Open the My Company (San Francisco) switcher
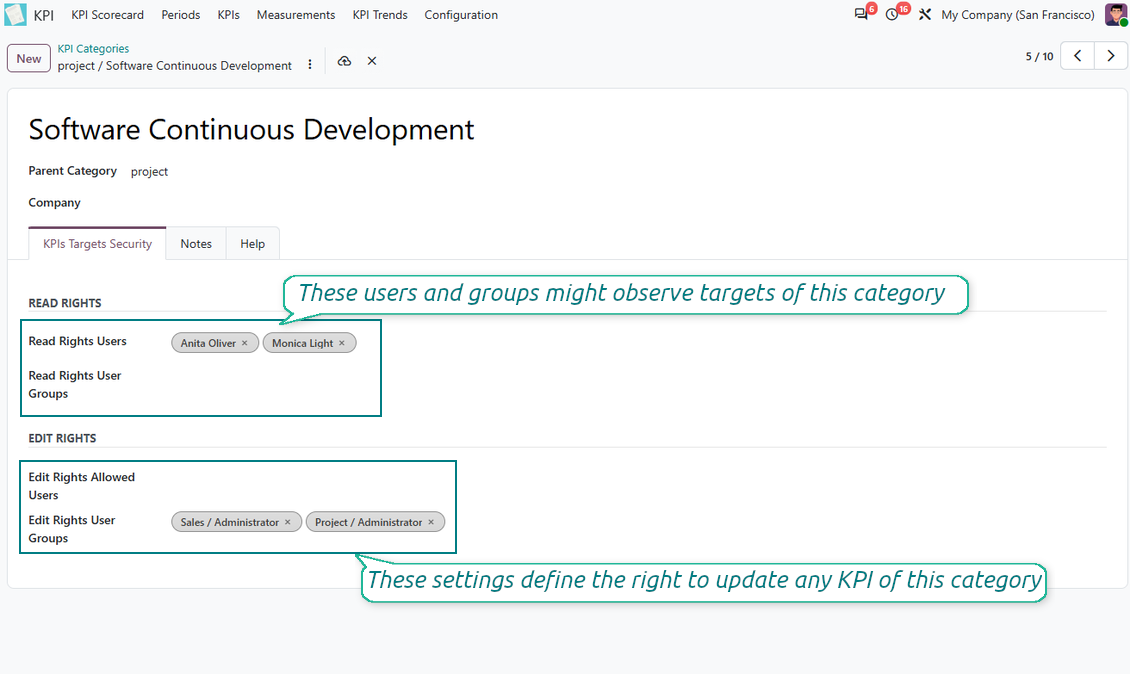The width and height of the screenshot is (1130, 674). coord(1018,14)
